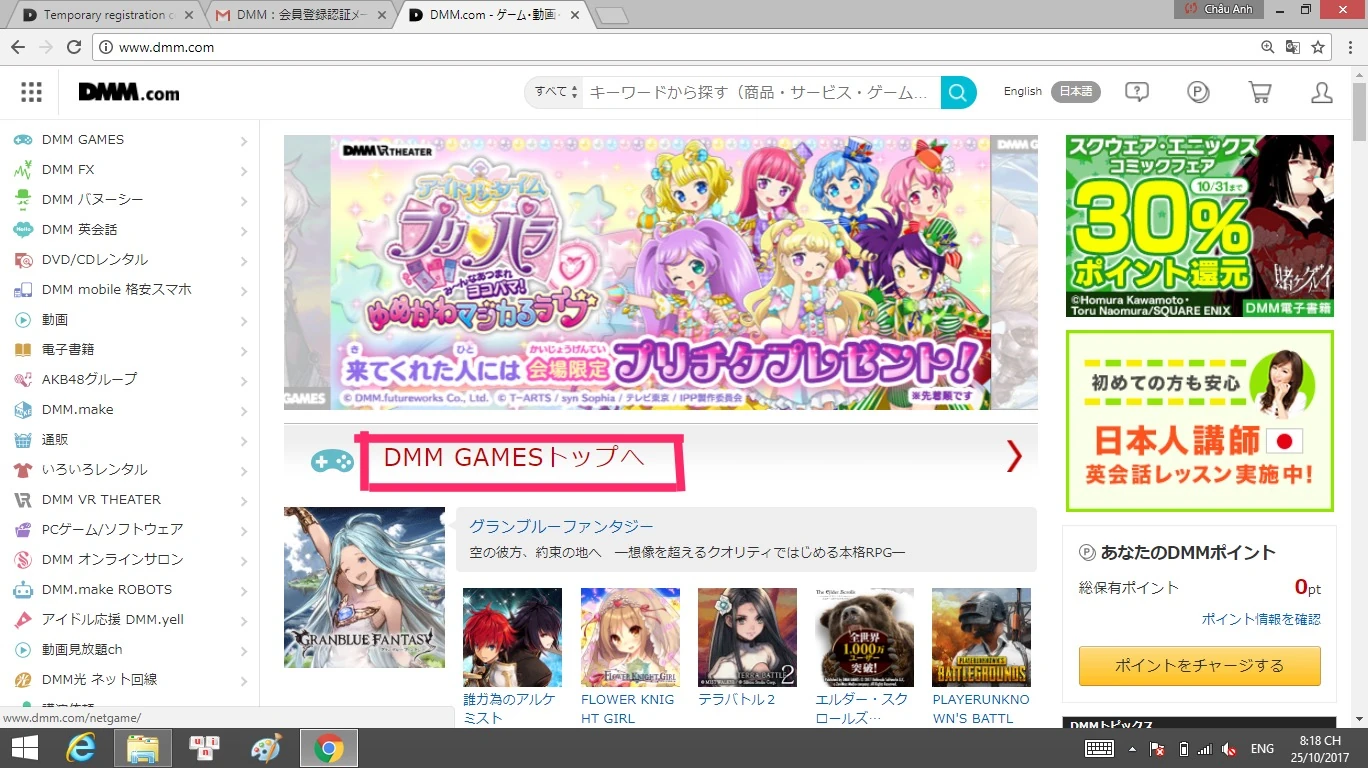1368x768 pixels.
Task: Click the VR icon beside DMM VR THEATER
Action: point(22,500)
